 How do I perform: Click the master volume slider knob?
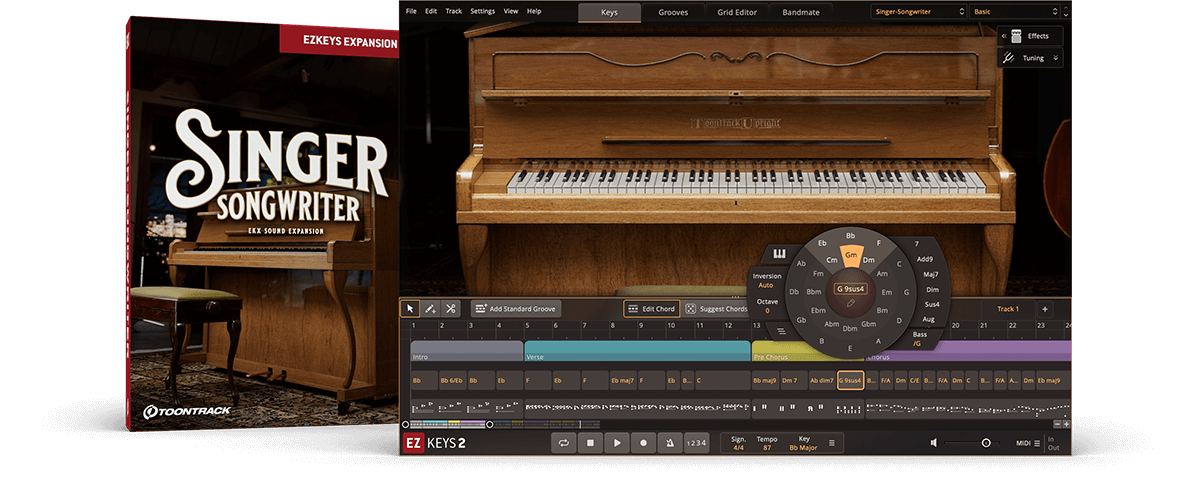point(986,443)
